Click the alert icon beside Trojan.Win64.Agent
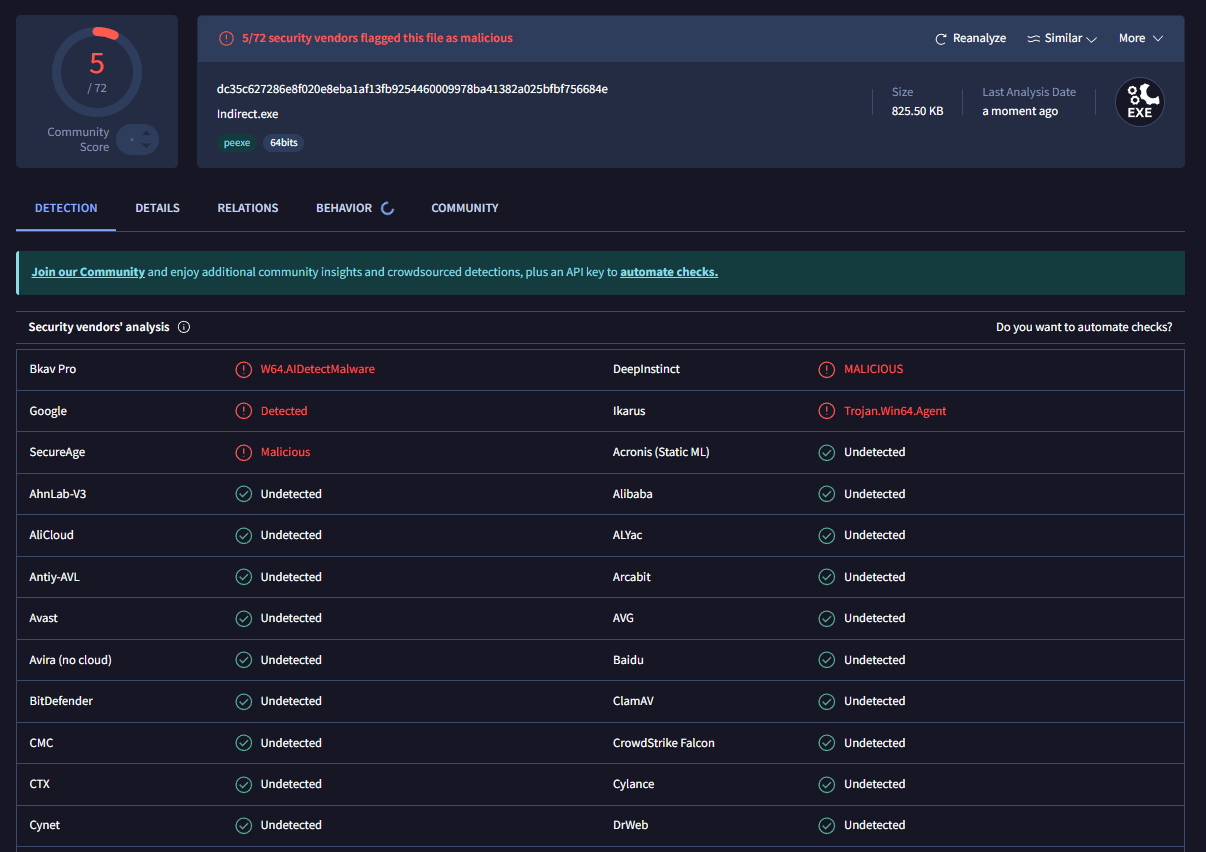The height and width of the screenshot is (852, 1206). tap(826, 411)
